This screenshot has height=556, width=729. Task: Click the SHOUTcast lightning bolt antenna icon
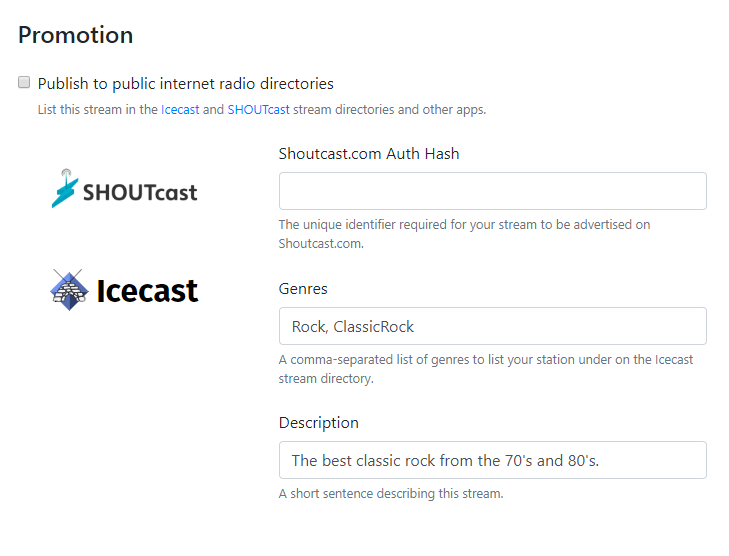click(65, 188)
